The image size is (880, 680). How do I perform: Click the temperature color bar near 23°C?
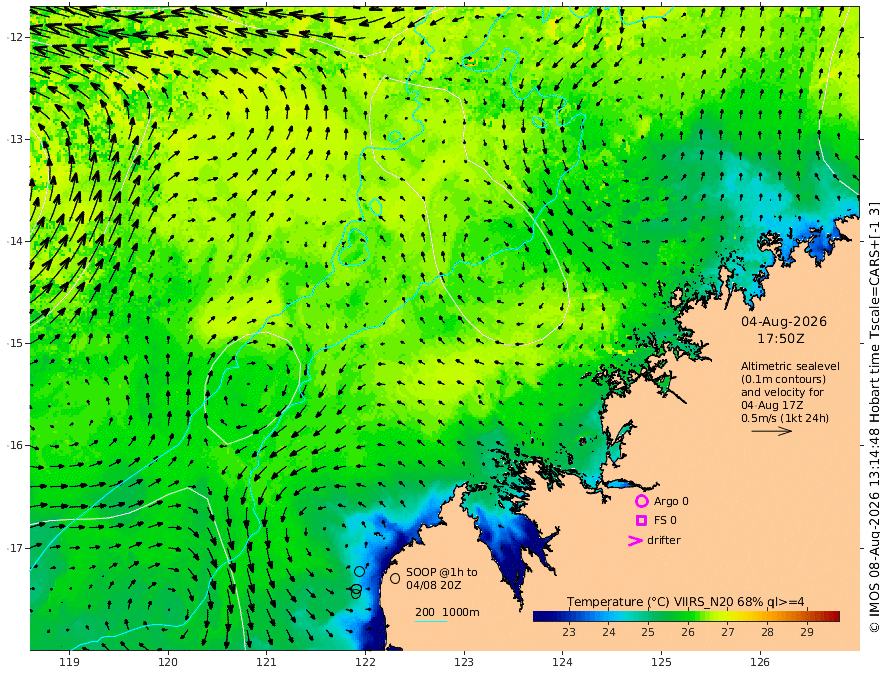(569, 616)
